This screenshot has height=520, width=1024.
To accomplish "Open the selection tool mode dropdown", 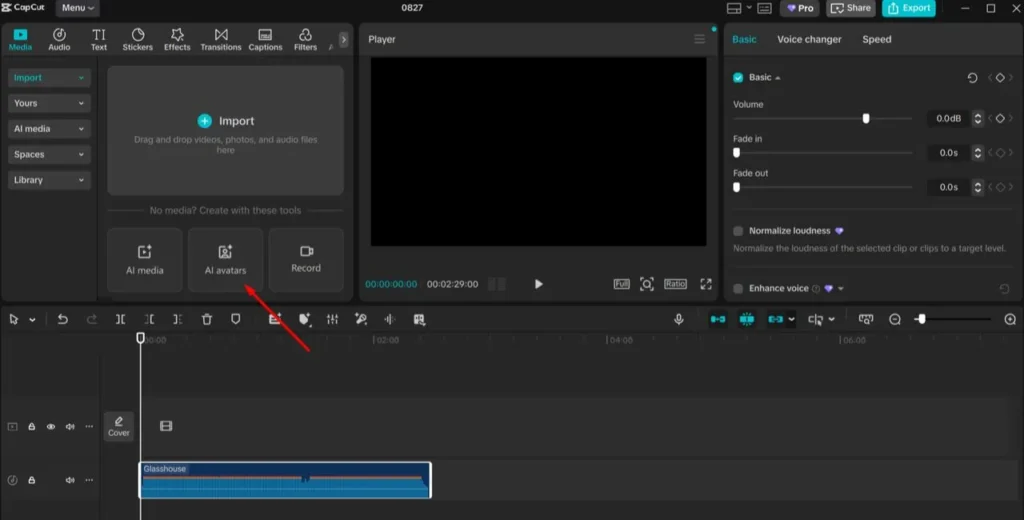I will 32,319.
